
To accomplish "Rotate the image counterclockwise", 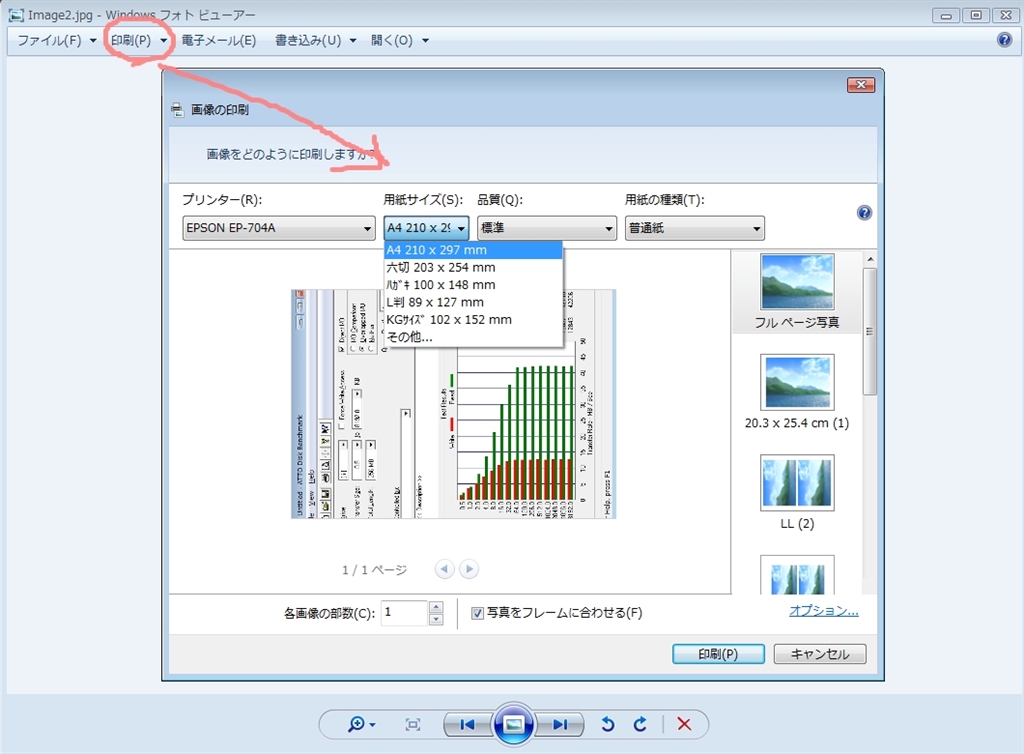I will [607, 724].
